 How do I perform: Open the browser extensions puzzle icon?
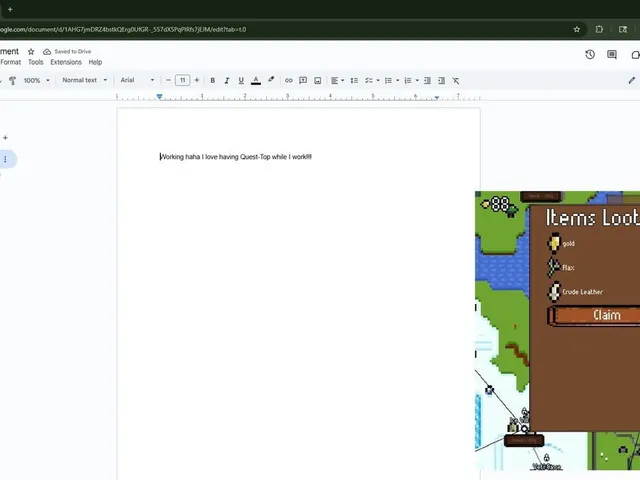(599, 29)
